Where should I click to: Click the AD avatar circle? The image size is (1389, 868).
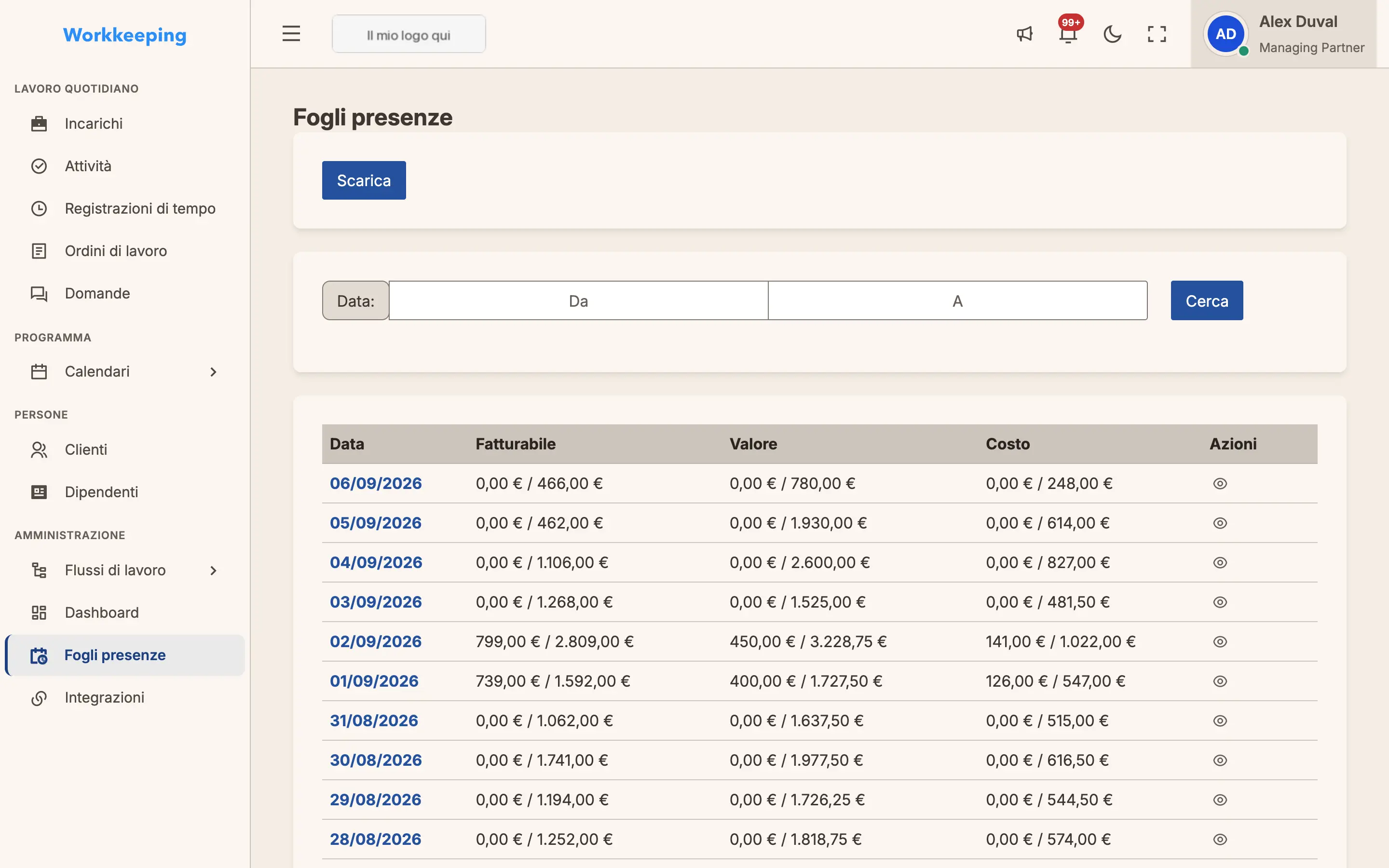[x=1226, y=34]
